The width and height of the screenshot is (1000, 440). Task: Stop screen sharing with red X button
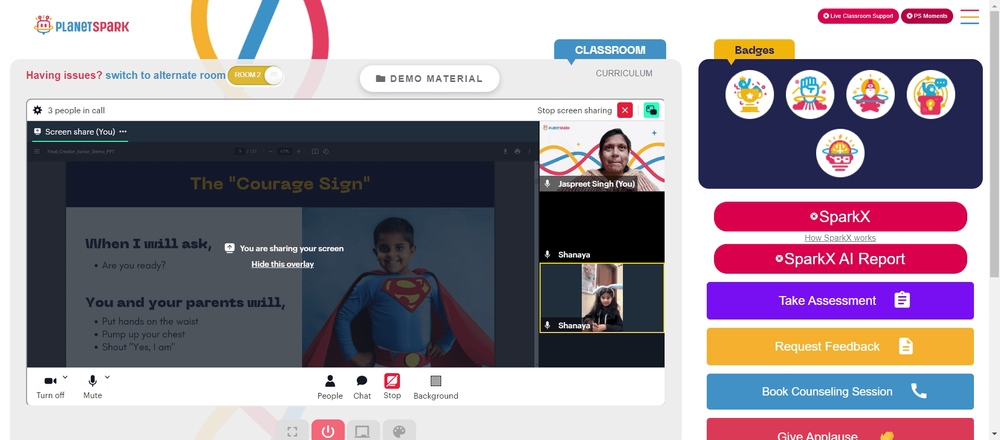[625, 110]
